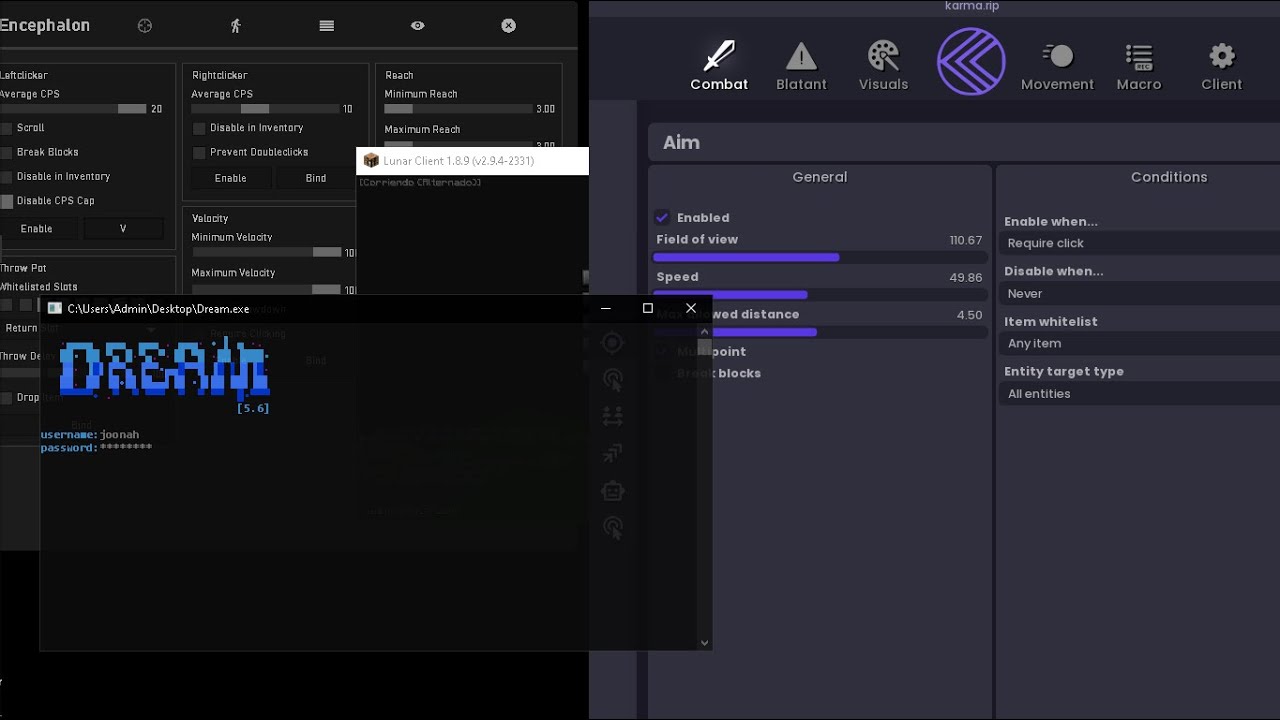Adjust the Rightclicker Average CPS slider
The height and width of the screenshot is (720, 1280).
(x=265, y=109)
